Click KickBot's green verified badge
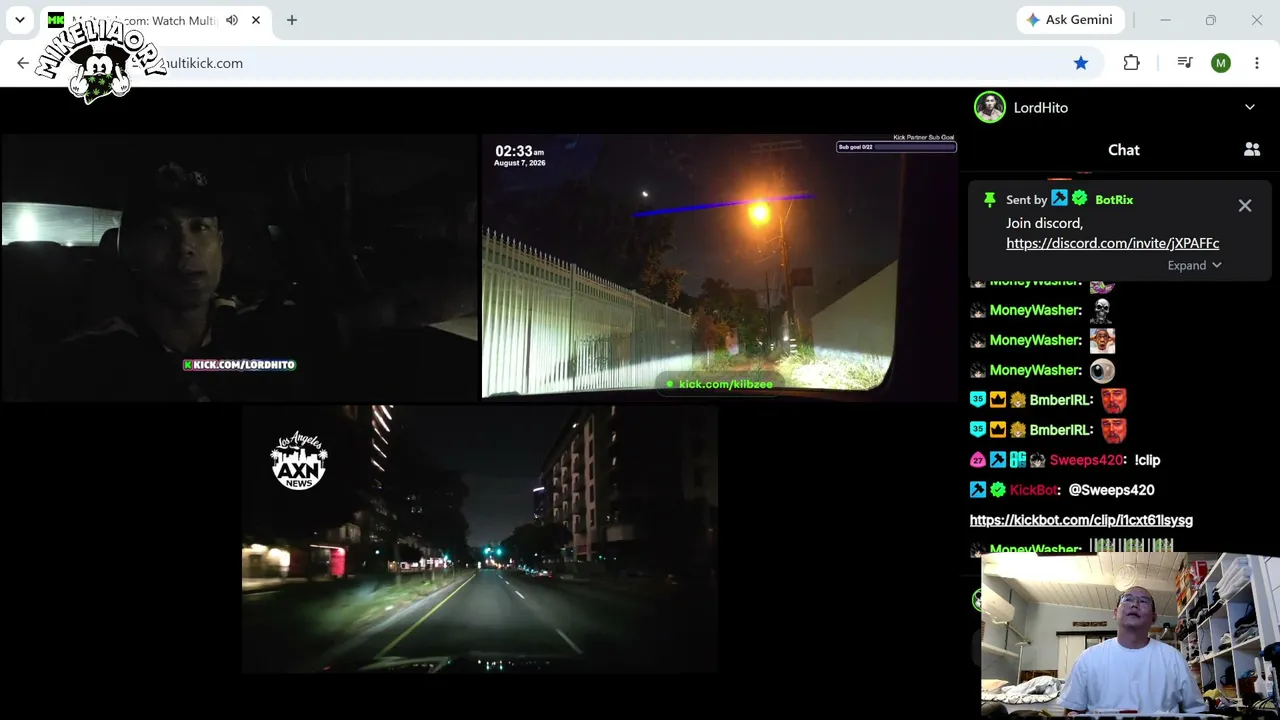 tap(998, 490)
